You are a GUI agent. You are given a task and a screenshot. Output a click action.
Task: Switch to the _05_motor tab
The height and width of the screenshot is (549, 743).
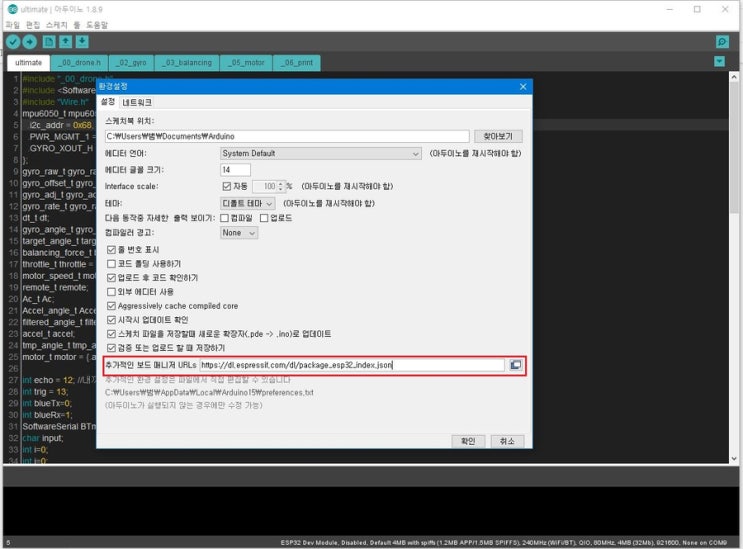(x=246, y=63)
